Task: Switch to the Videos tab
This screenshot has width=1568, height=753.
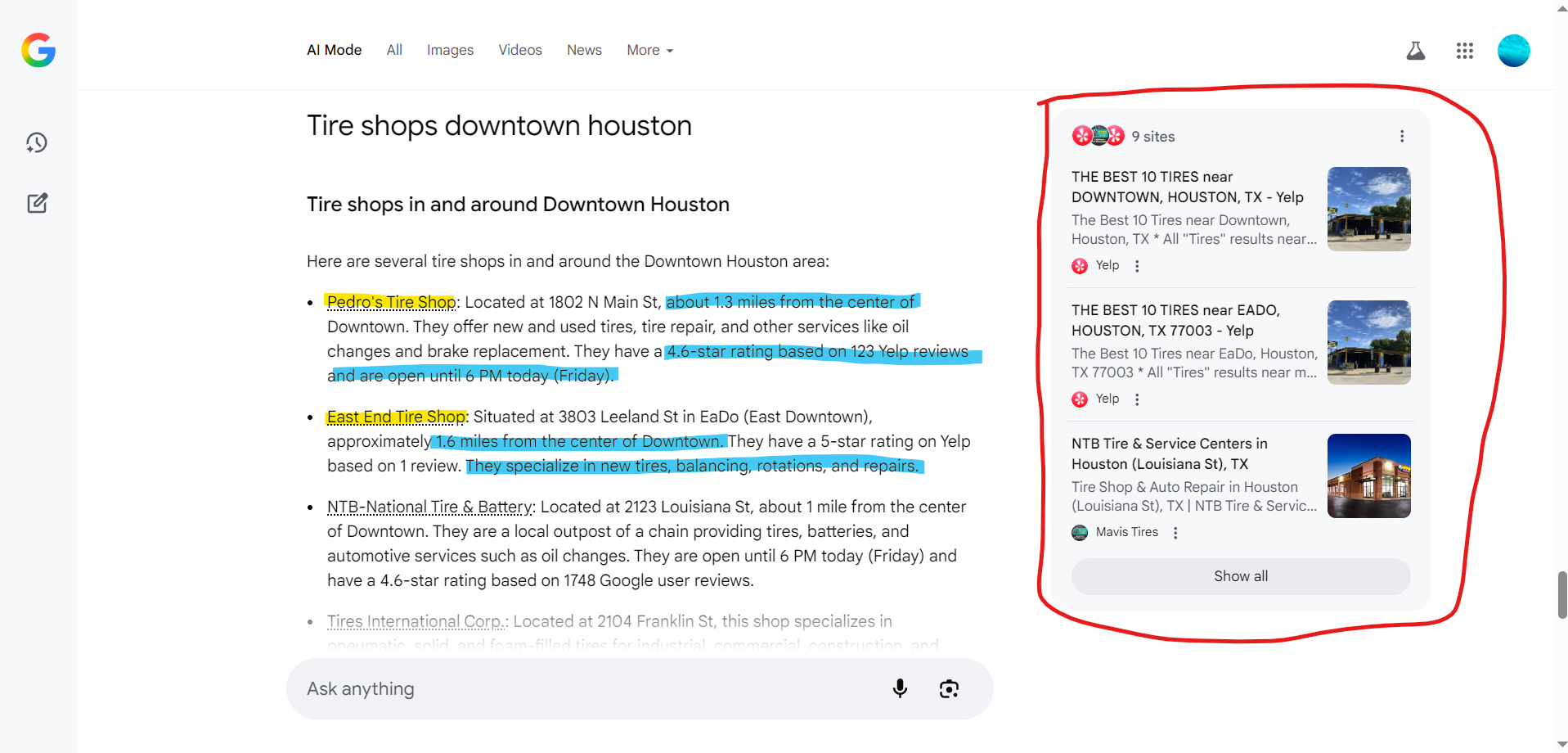Action: pyautogui.click(x=520, y=50)
